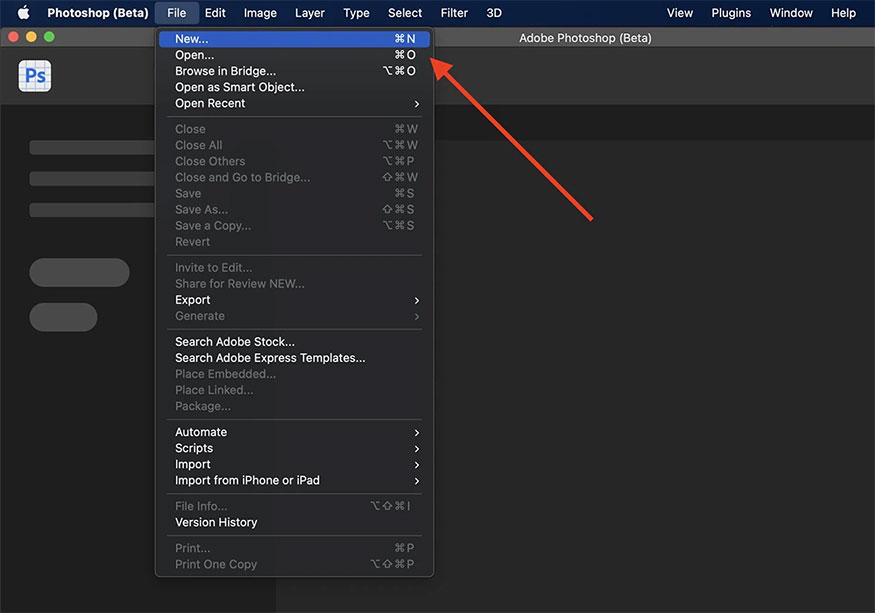Open Version History
The width and height of the screenshot is (875, 613).
click(x=216, y=522)
